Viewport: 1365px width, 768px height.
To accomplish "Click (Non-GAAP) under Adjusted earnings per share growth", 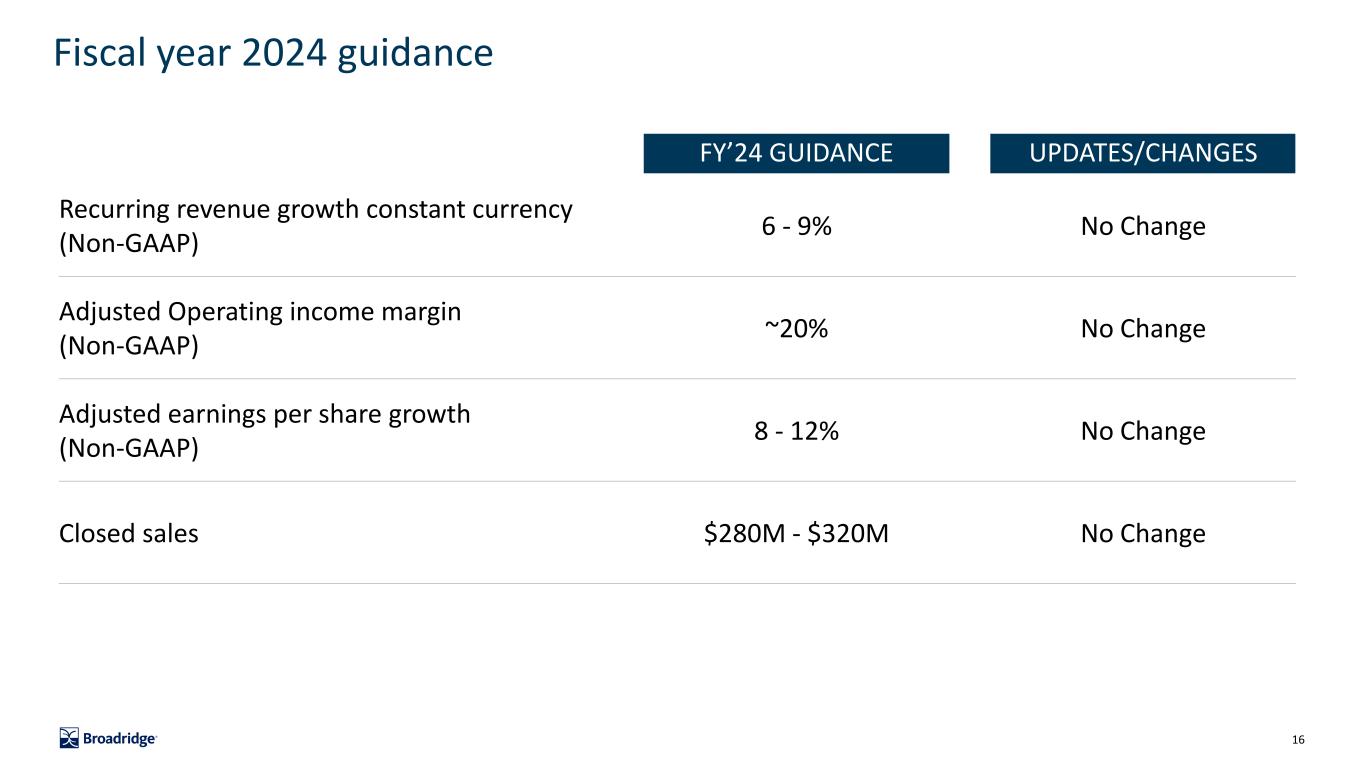I will tap(129, 448).
